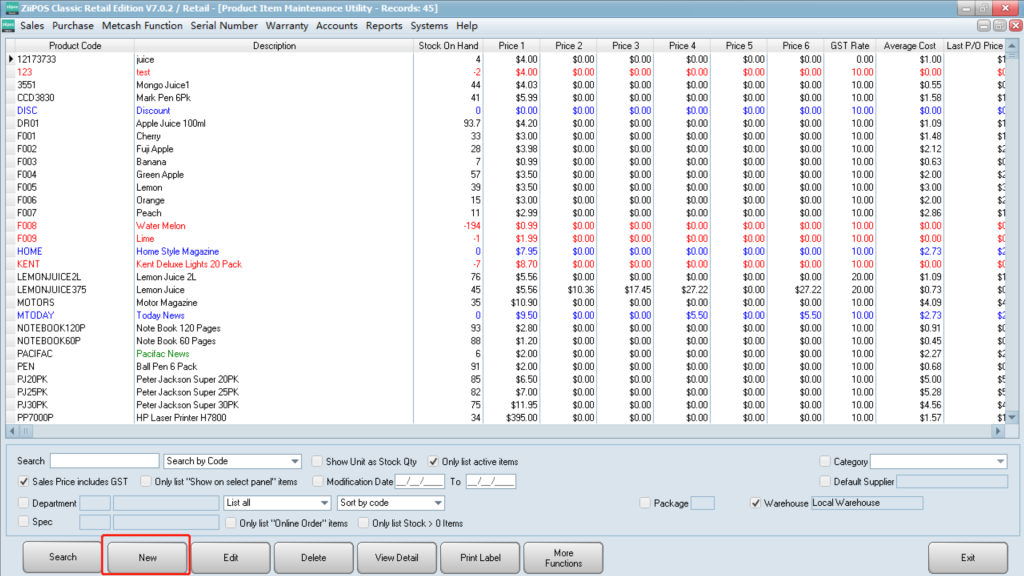Click inside the Search text field
The height and width of the screenshot is (576, 1024).
(104, 462)
